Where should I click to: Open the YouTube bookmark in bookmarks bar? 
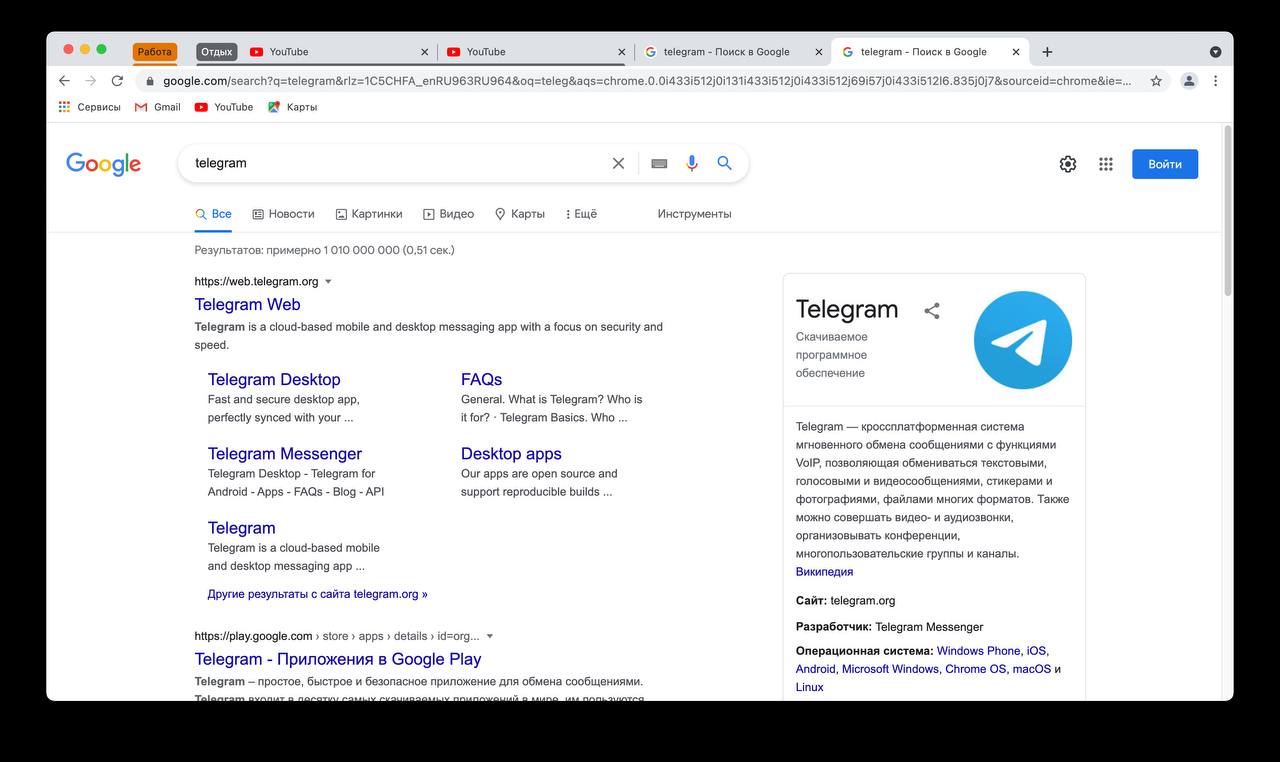224,107
